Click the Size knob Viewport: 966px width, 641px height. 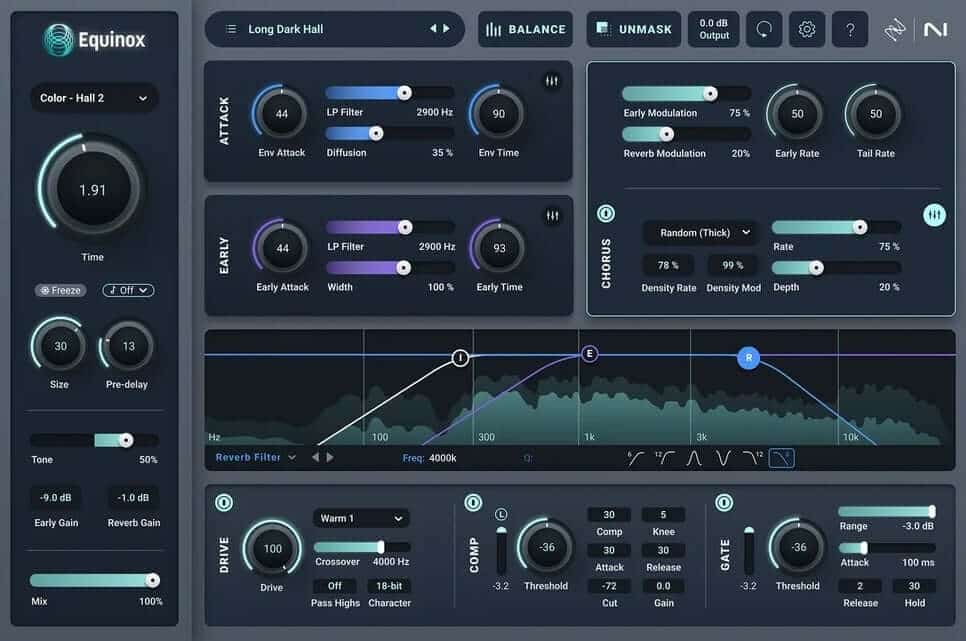coord(59,346)
